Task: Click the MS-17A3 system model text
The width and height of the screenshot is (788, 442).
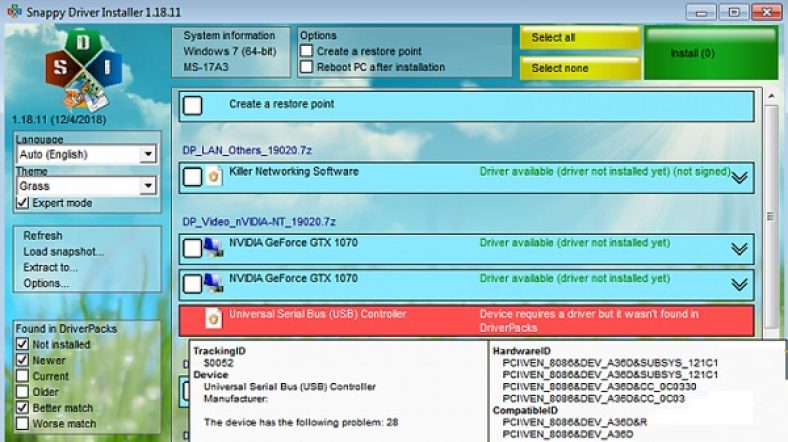Action: click(206, 67)
